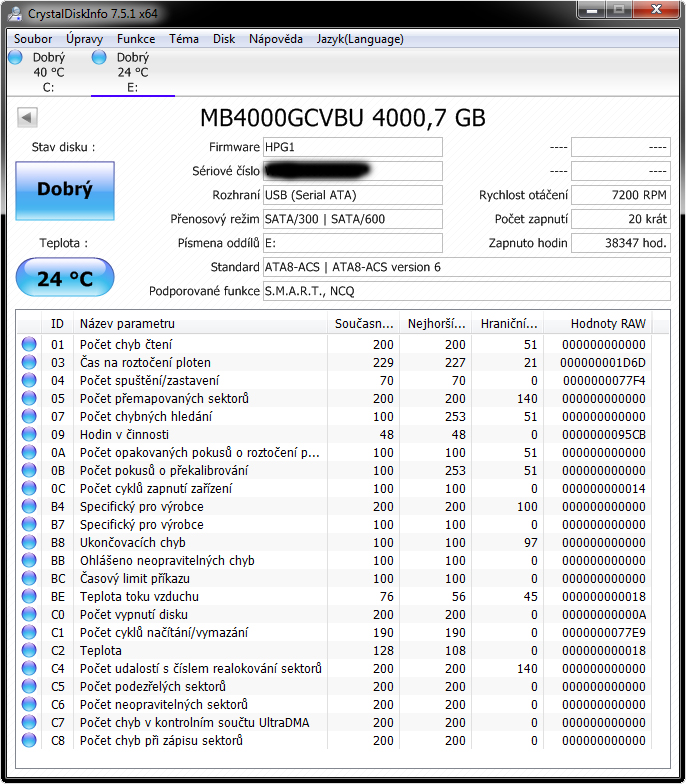Image resolution: width=686 pixels, height=784 pixels.
Task: Click status icon for attribute C1
Action: coord(29,632)
